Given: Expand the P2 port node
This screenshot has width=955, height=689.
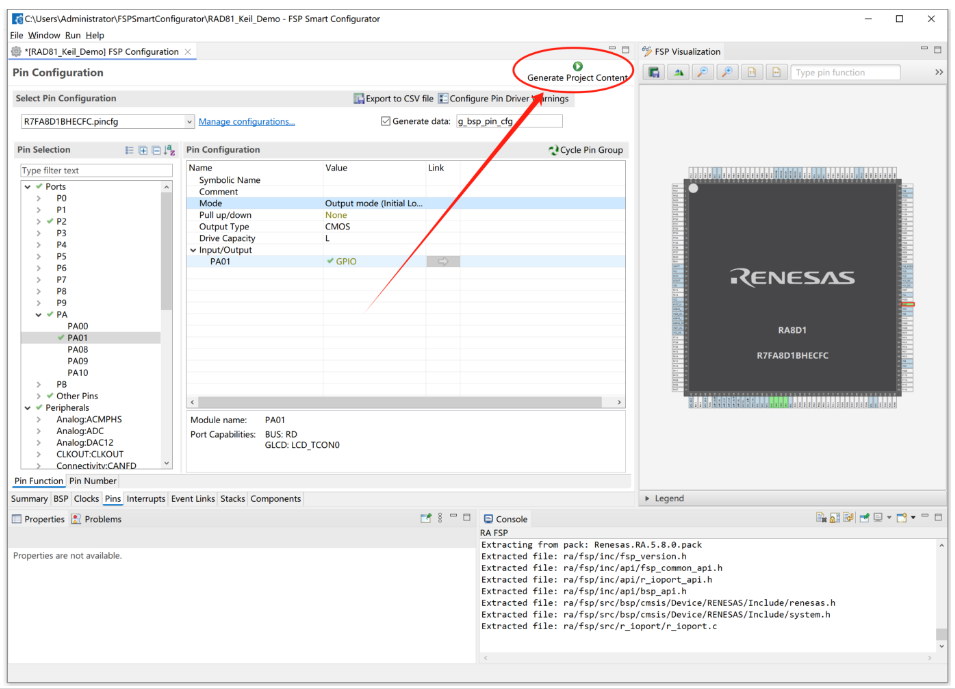Looking at the screenshot, I should [x=39, y=221].
